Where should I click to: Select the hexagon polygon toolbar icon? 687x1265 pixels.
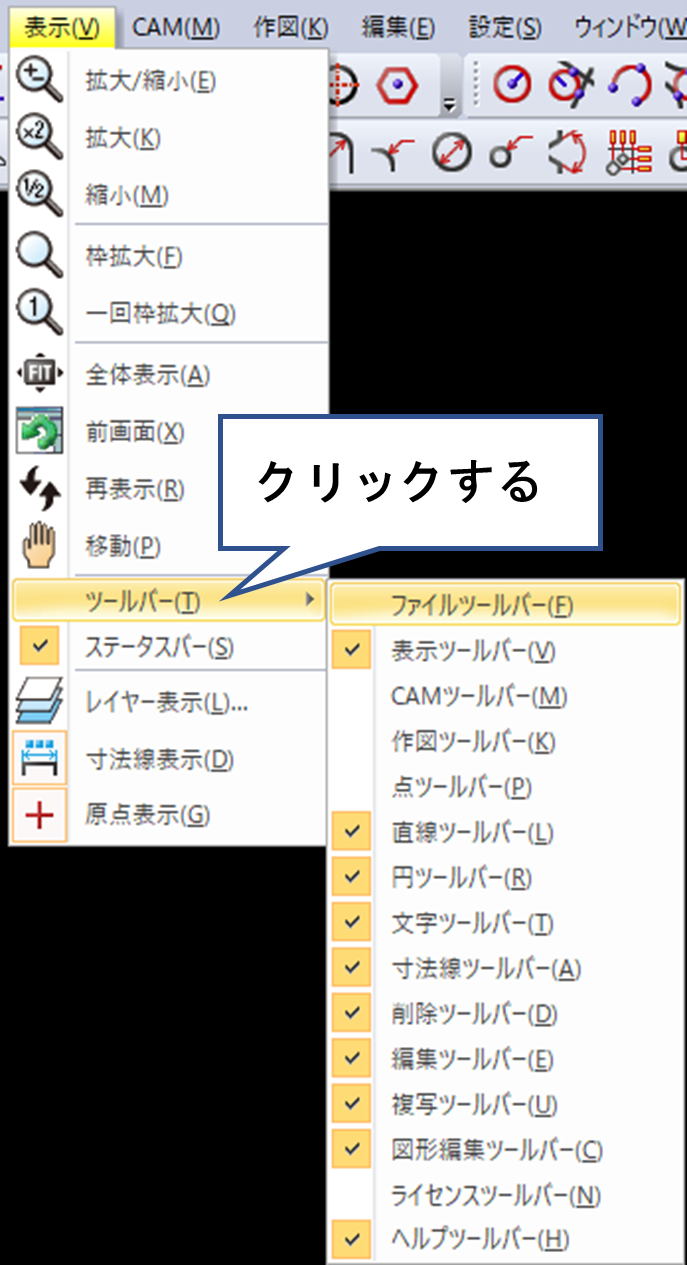397,84
